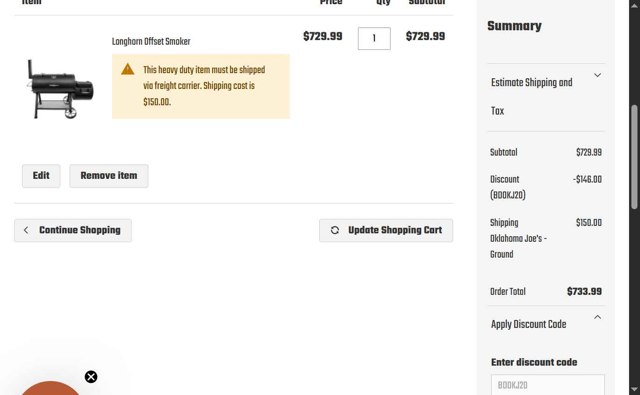Open the Longhorn Offset Smoker product link
Screen dimensions: 640x395
pyautogui.click(x=151, y=42)
